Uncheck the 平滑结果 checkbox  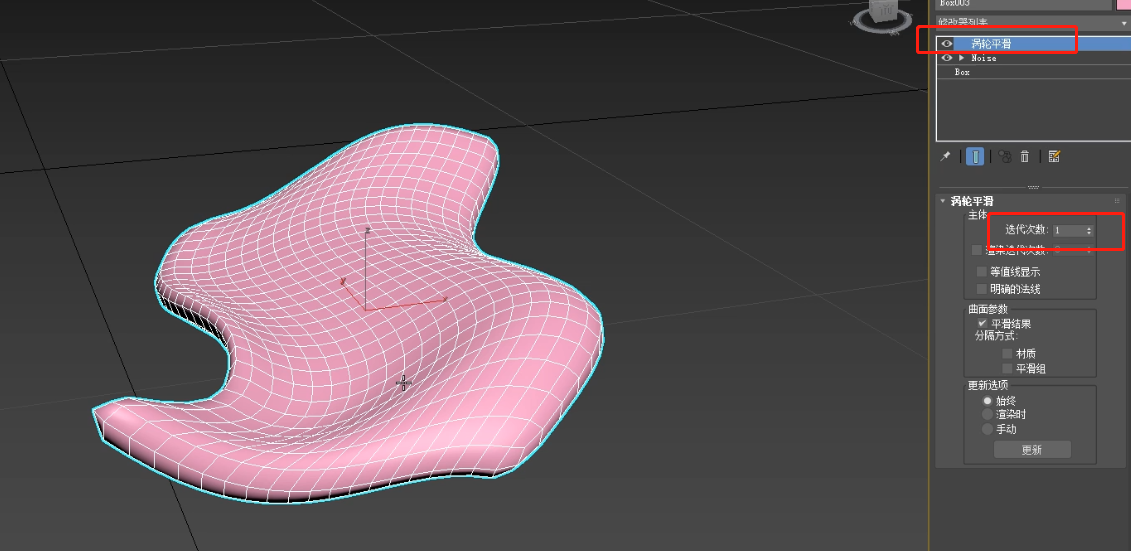pyautogui.click(x=982, y=324)
